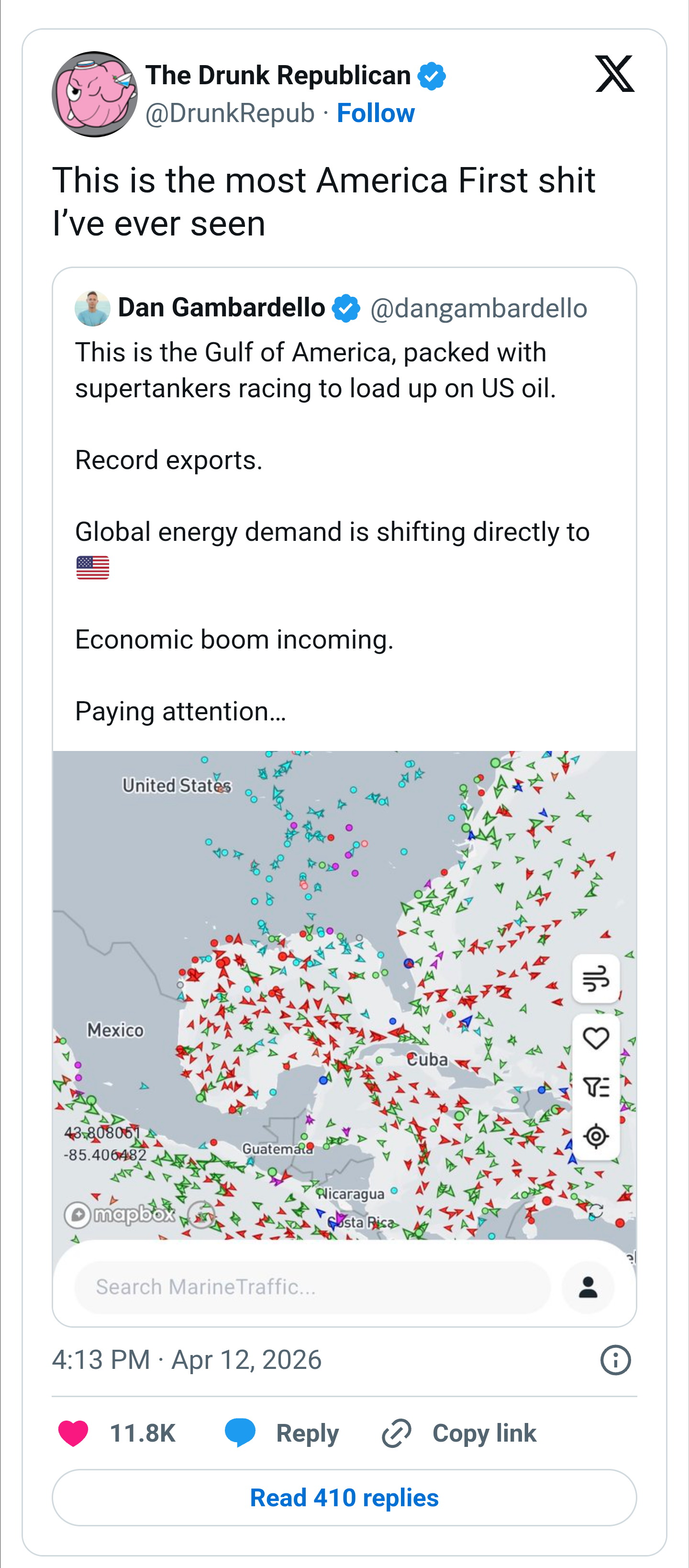Click the 11.8K likes count

(x=143, y=1433)
